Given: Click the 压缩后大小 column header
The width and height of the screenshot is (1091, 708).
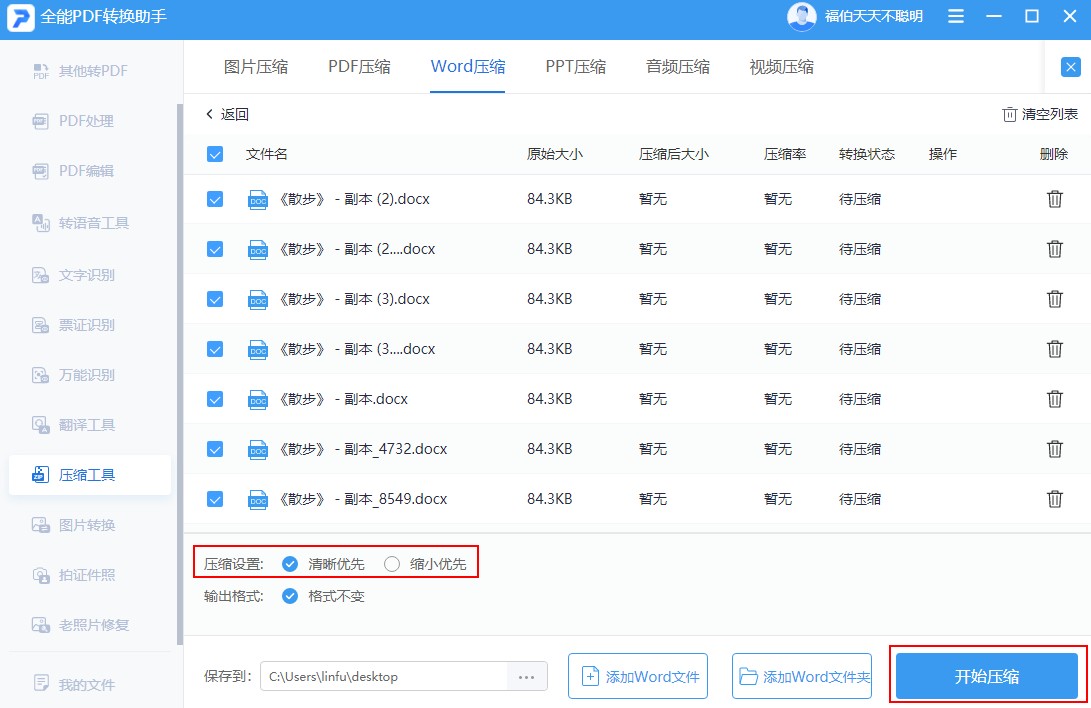Looking at the screenshot, I should tap(674, 154).
